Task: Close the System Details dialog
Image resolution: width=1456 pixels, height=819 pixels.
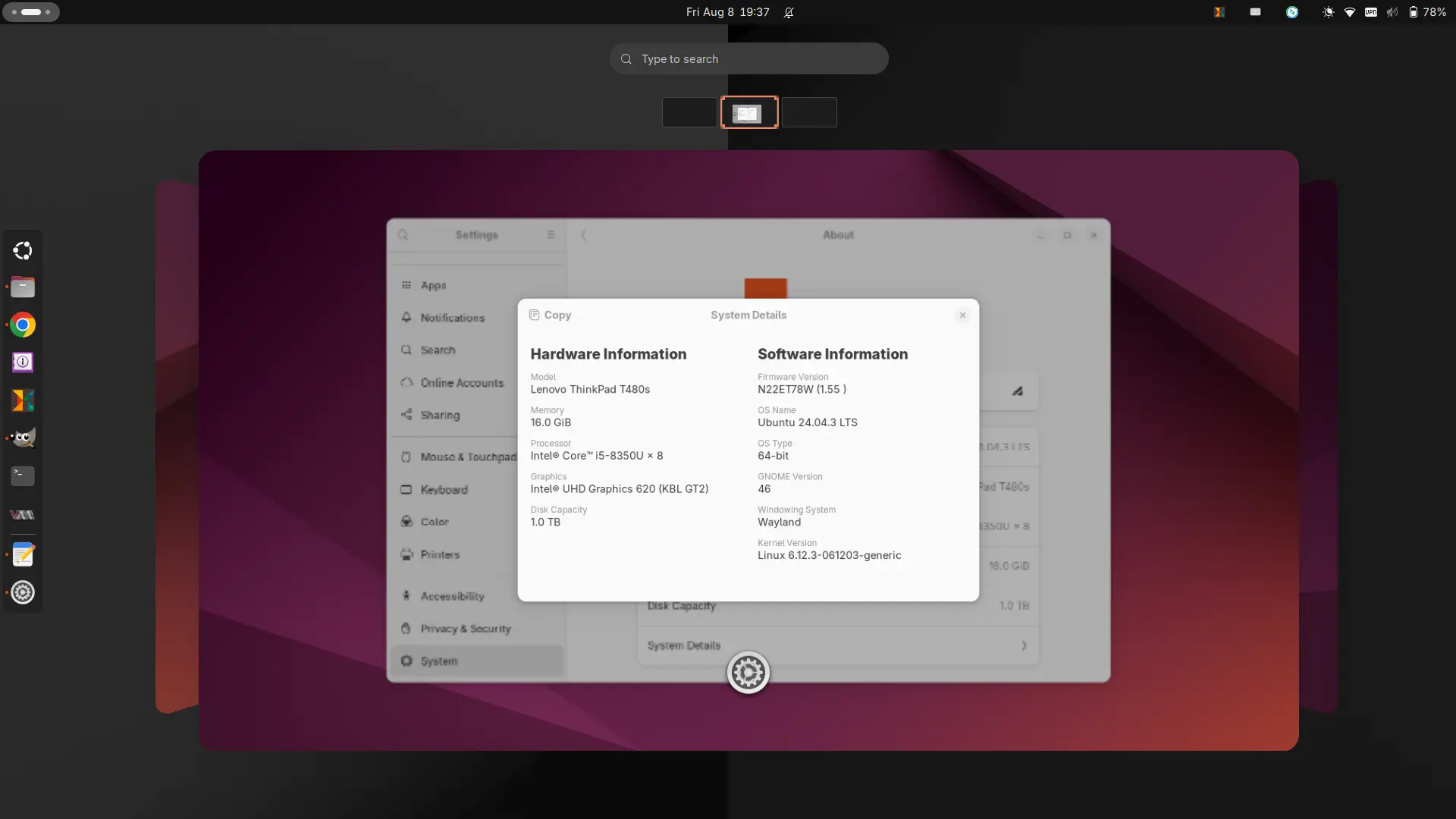Action: coord(962,315)
